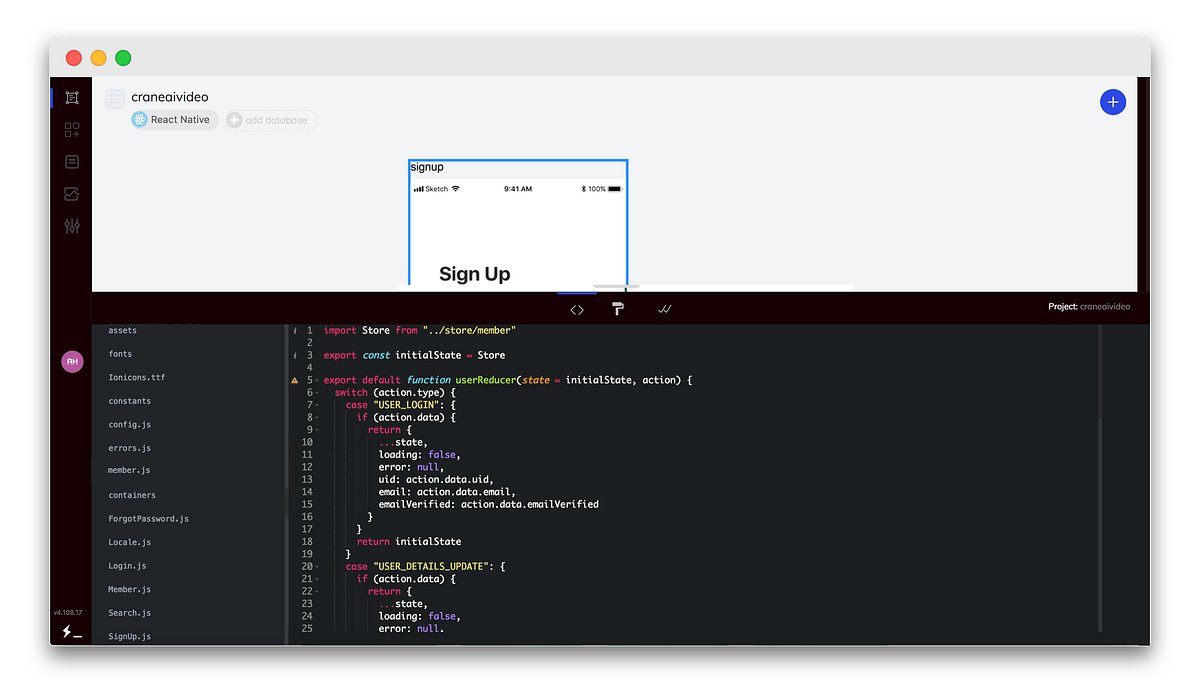Click the add database button
This screenshot has height=683, width=1200.
click(270, 119)
